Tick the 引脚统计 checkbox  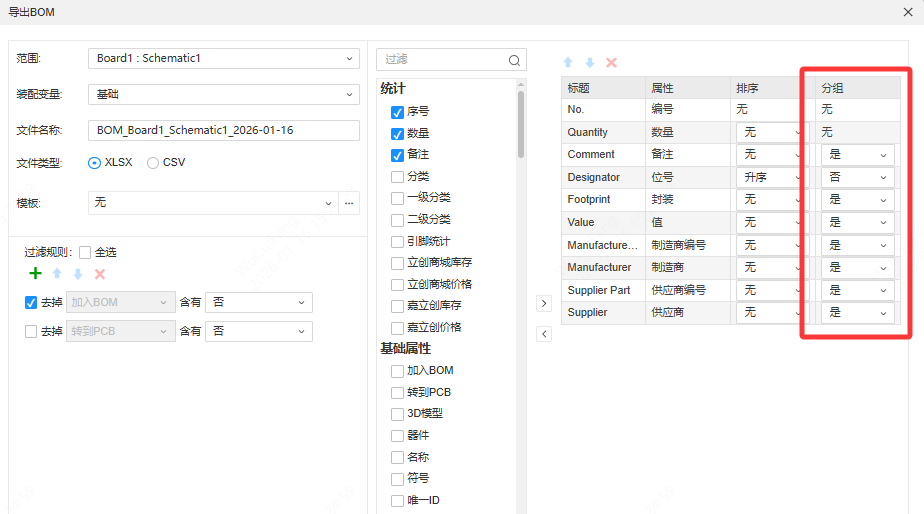[397, 242]
